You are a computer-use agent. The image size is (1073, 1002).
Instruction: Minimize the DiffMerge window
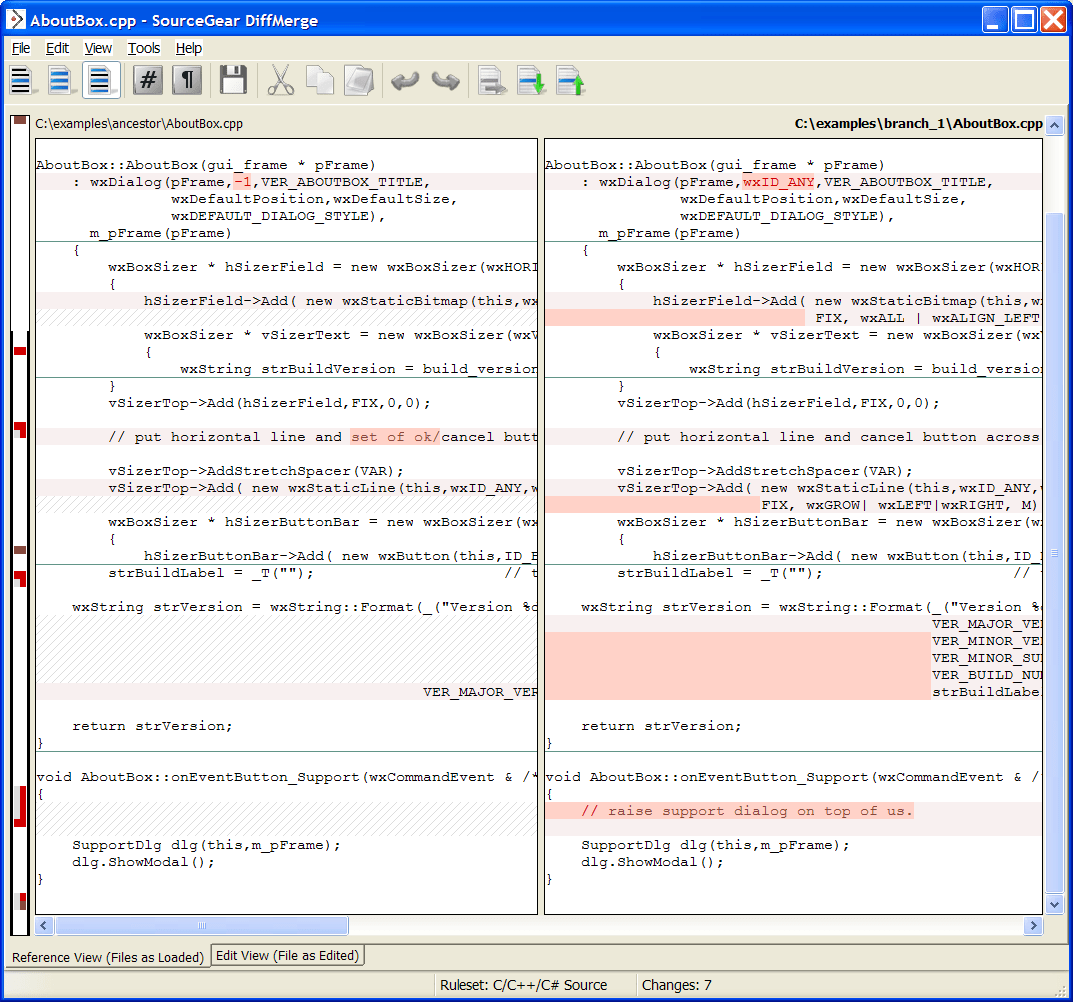[x=995, y=20]
